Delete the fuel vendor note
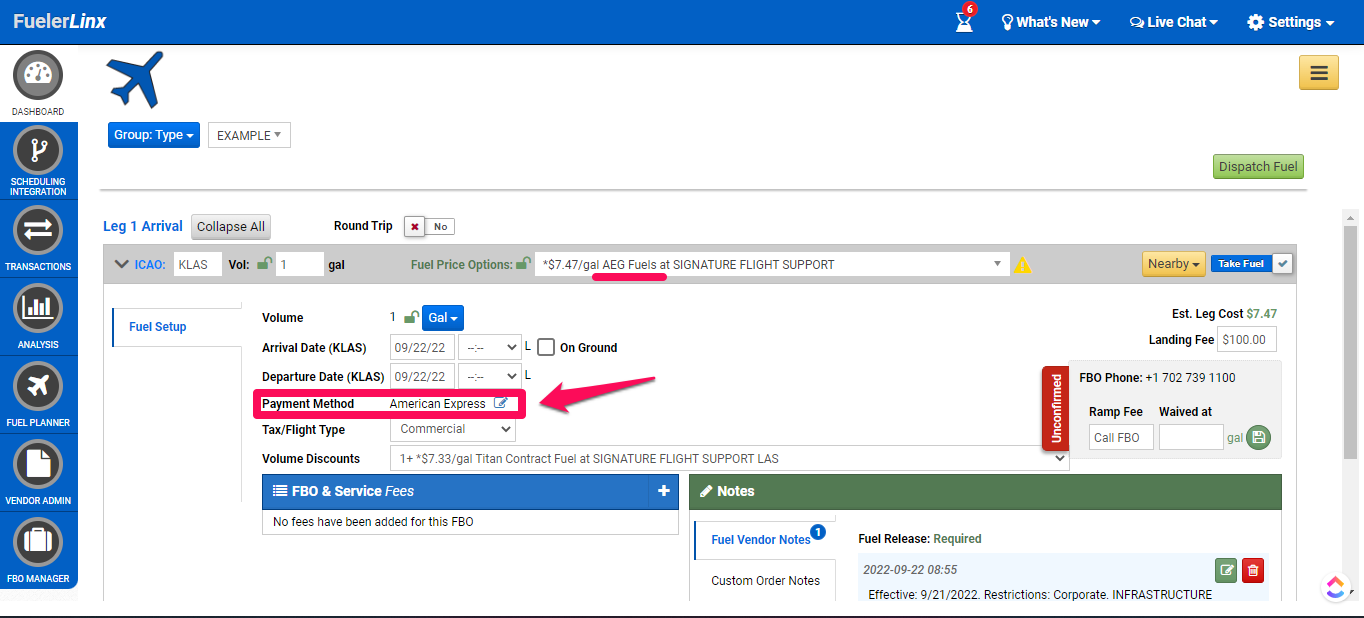The image size is (1364, 618). pos(1253,570)
